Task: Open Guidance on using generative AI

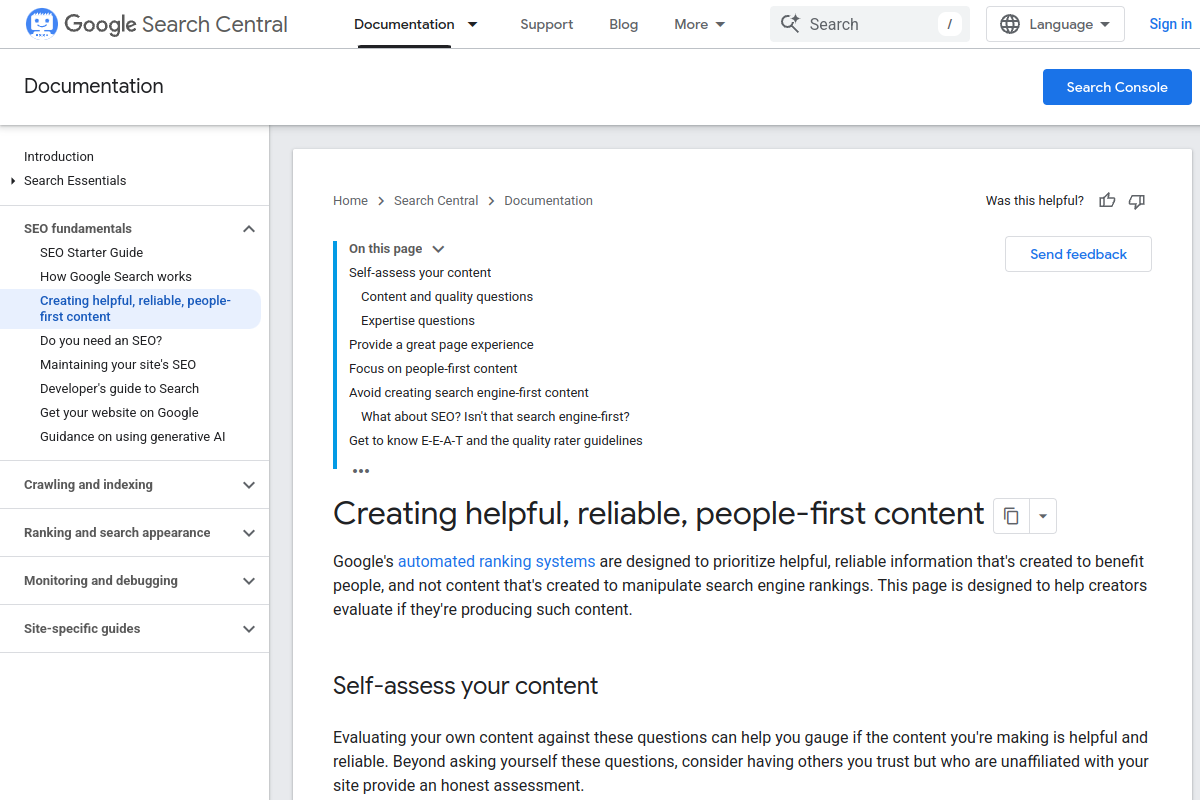Action: click(133, 437)
